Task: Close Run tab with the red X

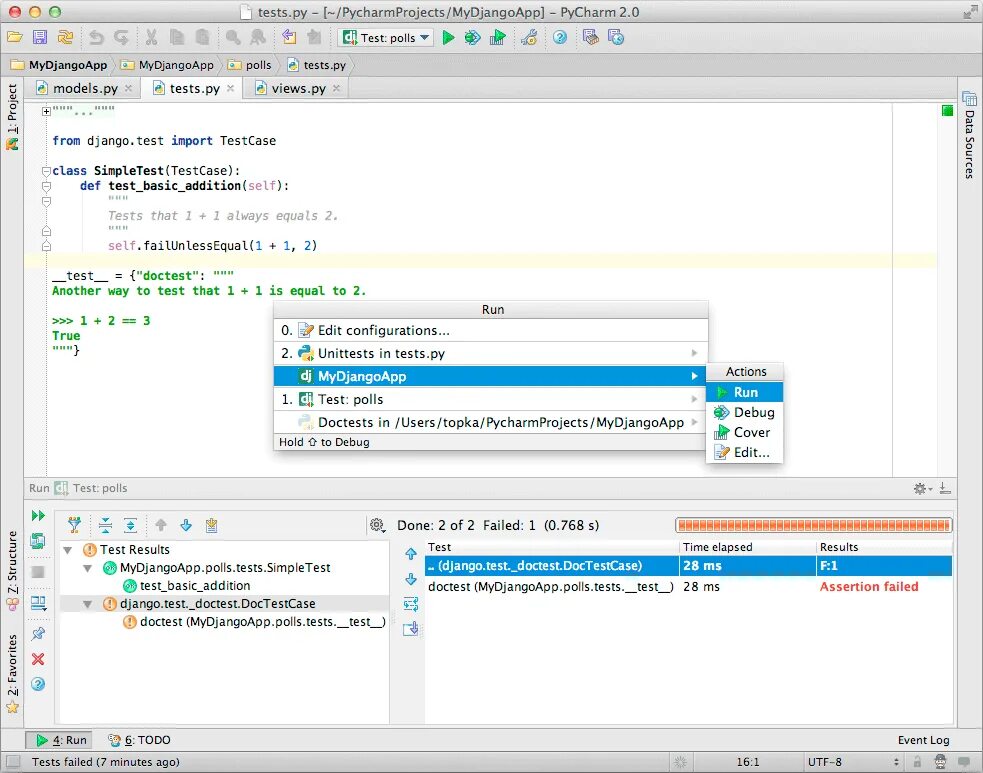Action: click(x=38, y=659)
